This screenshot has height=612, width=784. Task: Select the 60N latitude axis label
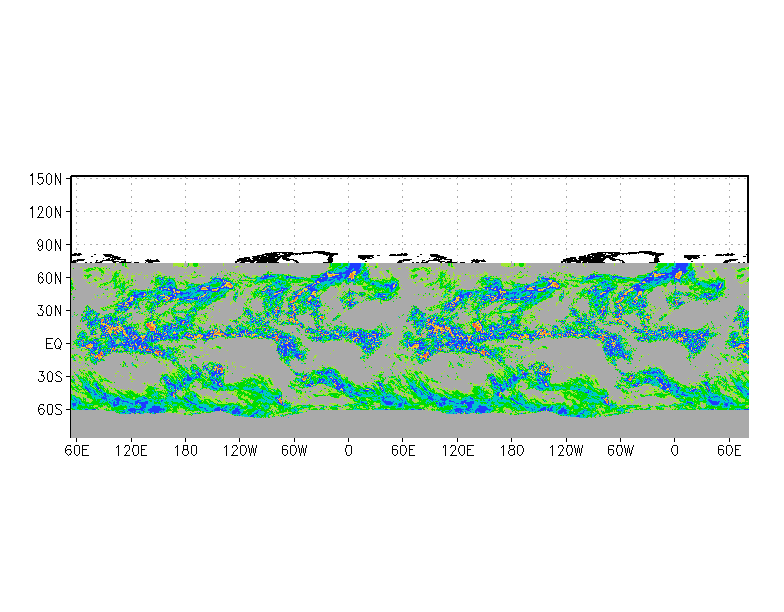[50, 278]
